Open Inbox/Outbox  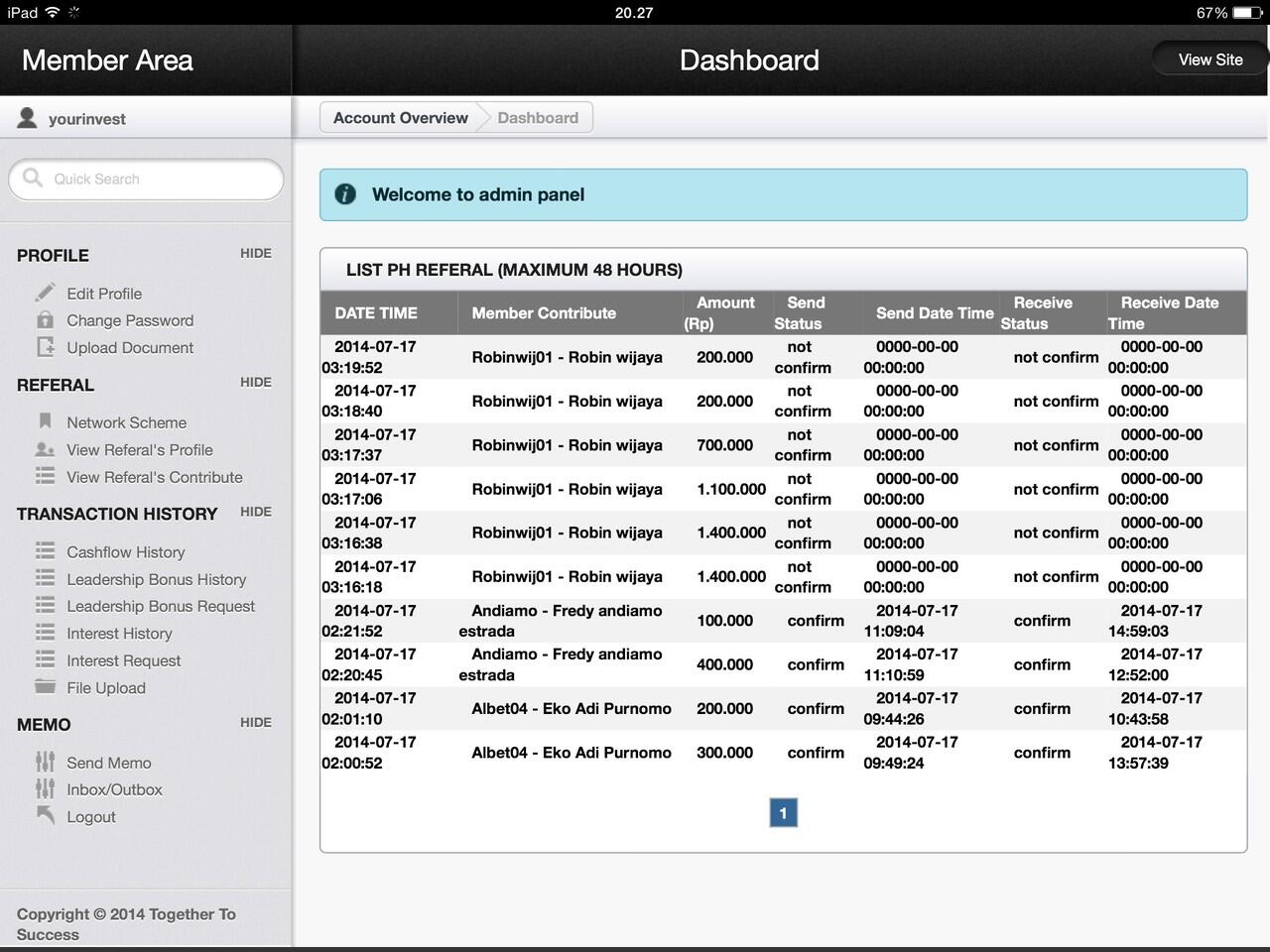click(114, 789)
